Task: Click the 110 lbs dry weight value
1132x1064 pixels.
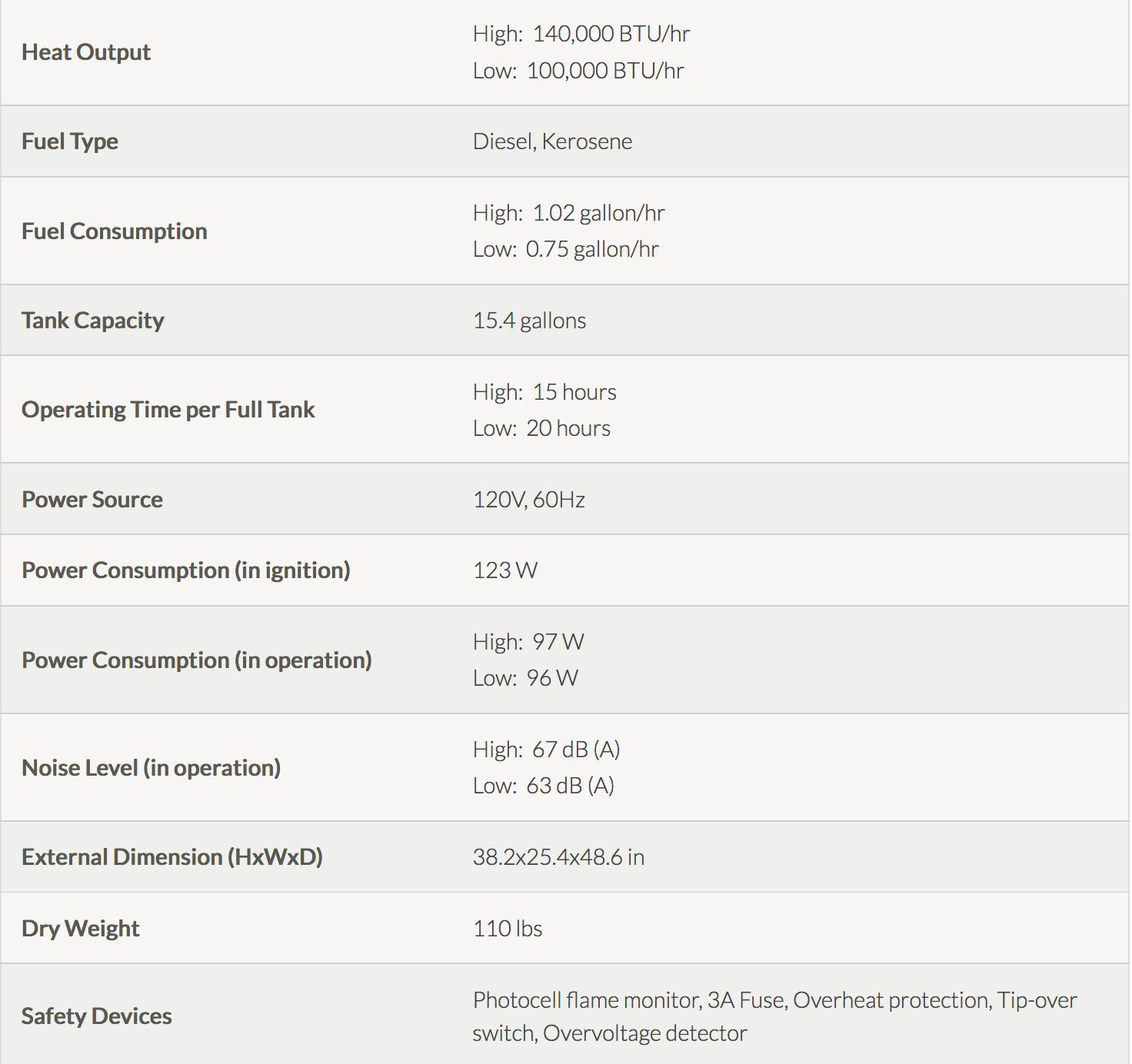Action: tap(508, 929)
